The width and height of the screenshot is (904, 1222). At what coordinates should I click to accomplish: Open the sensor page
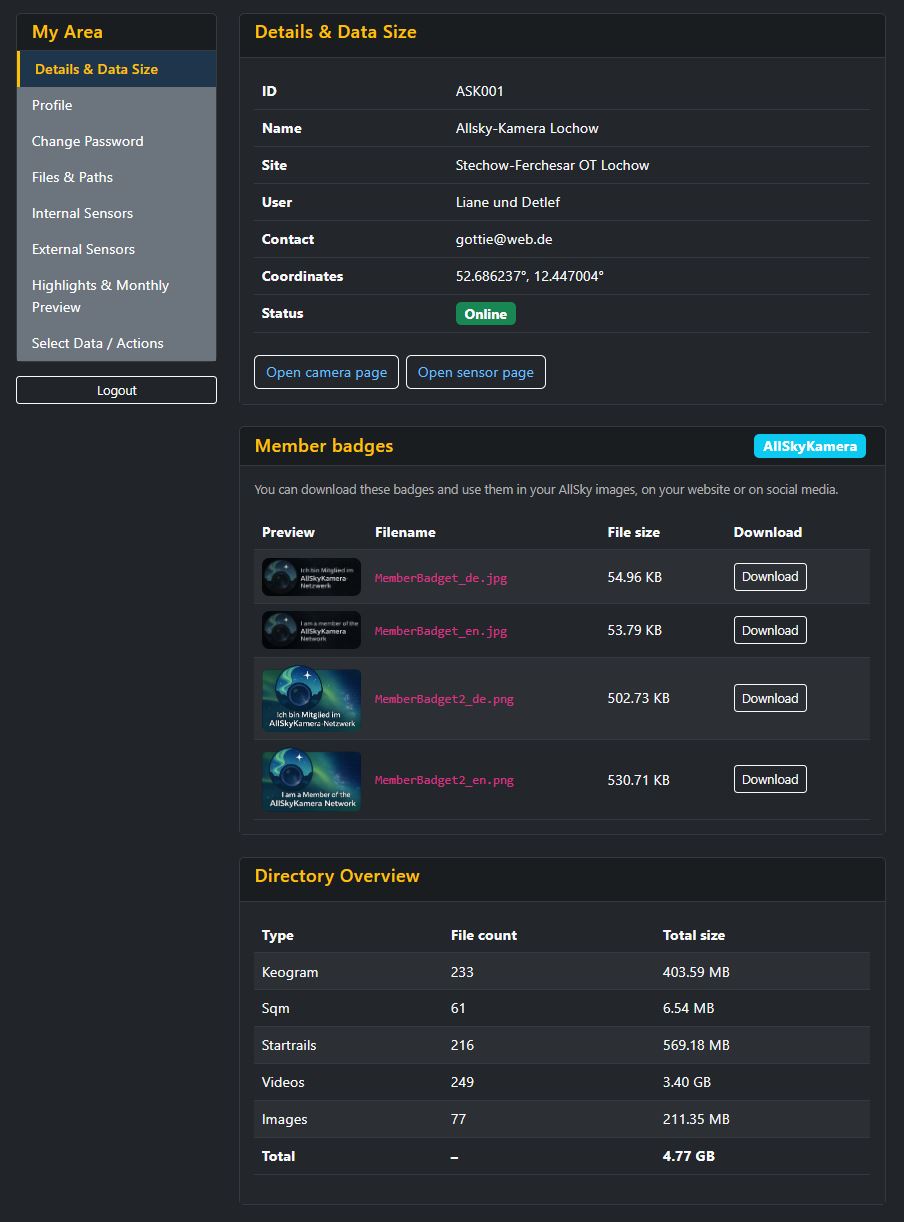pos(476,371)
